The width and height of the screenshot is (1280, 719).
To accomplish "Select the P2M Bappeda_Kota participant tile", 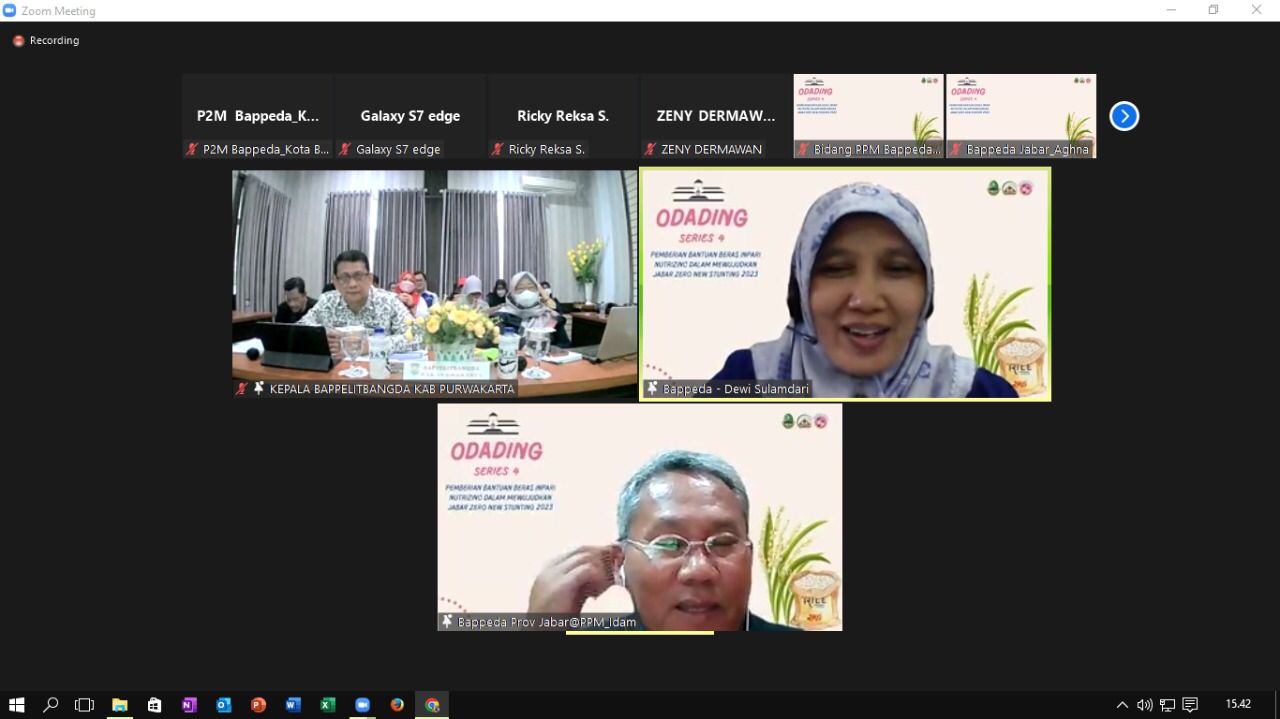I will pyautogui.click(x=258, y=116).
